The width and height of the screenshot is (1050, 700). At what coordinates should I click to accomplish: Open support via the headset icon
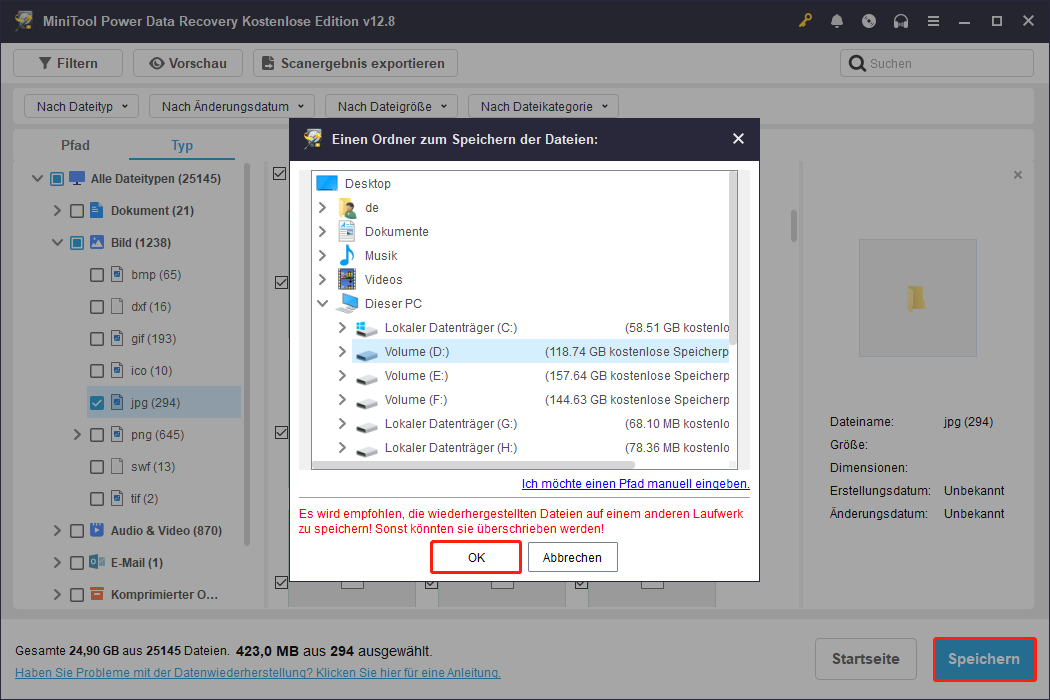pyautogui.click(x=901, y=20)
